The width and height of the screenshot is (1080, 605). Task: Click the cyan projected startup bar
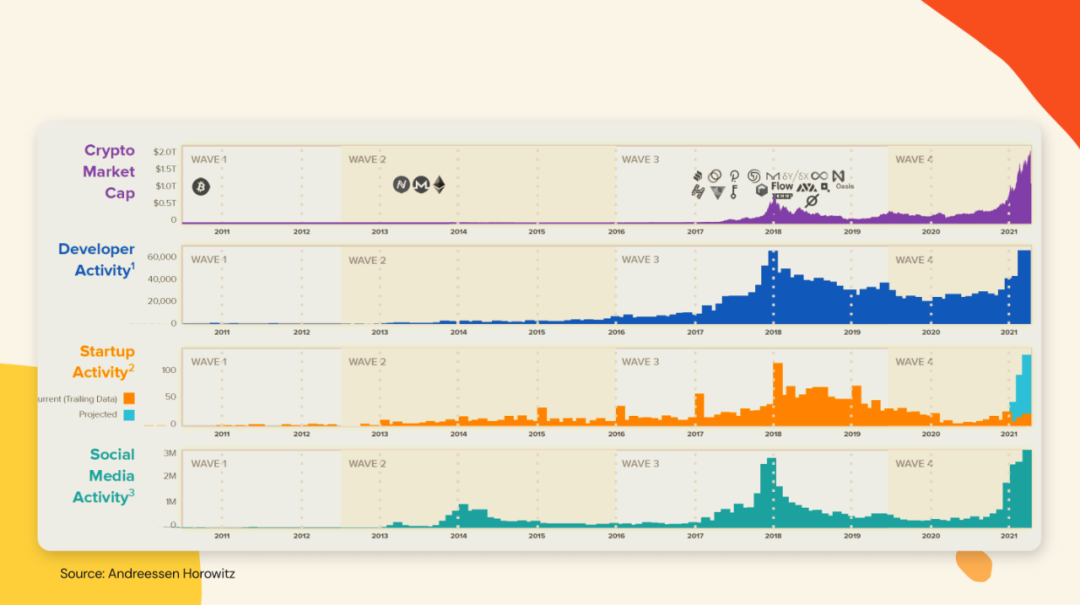1024,384
